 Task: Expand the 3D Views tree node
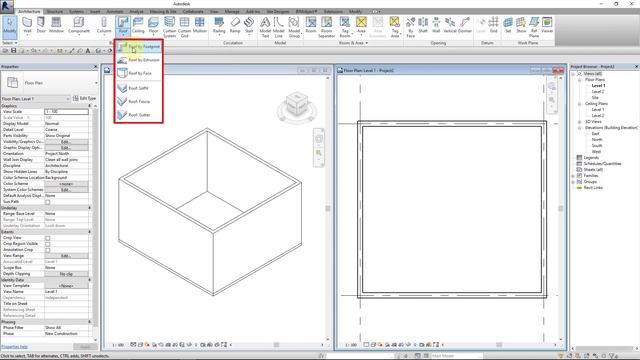[579, 122]
